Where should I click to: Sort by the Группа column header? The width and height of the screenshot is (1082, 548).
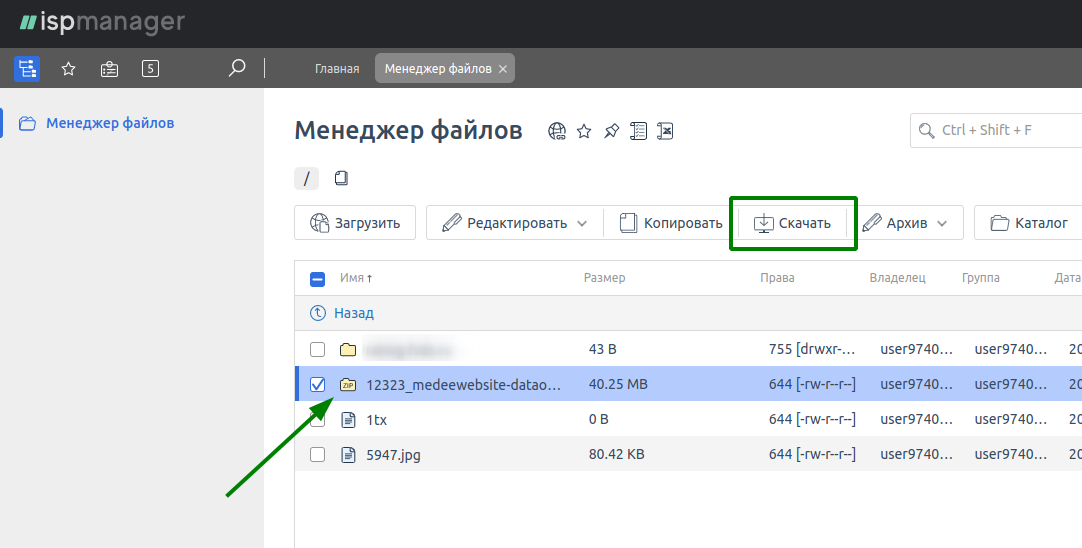pyautogui.click(x=981, y=278)
